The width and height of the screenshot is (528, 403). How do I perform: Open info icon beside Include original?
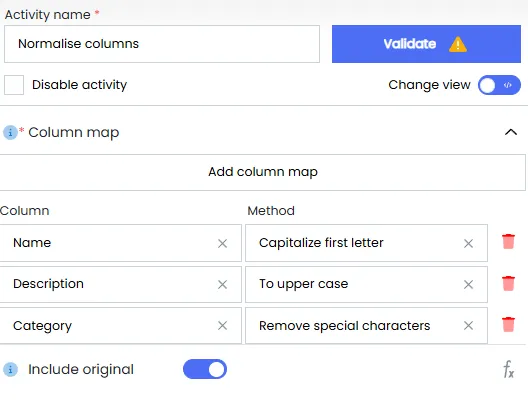click(10, 369)
